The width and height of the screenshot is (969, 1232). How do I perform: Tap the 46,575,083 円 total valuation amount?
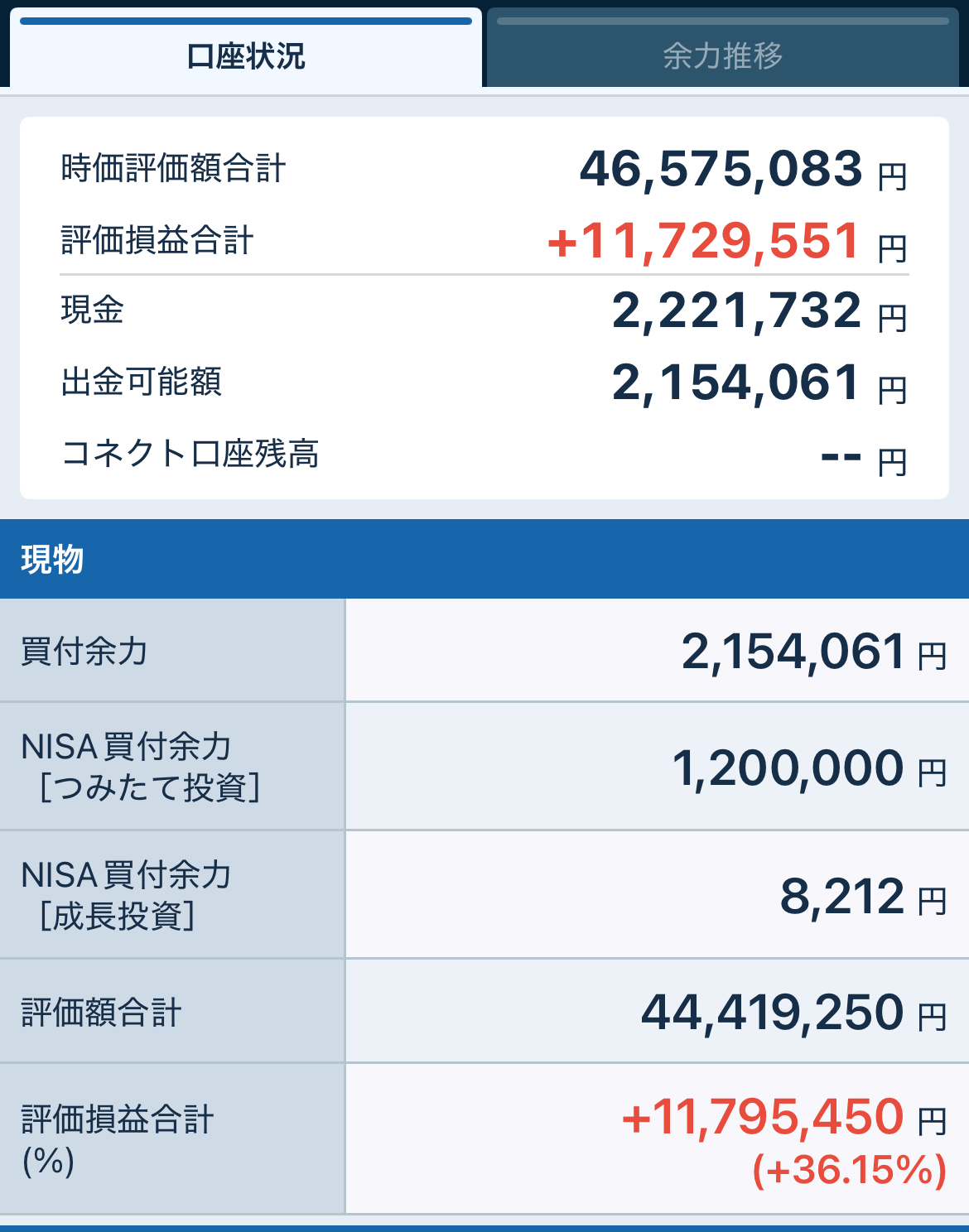click(x=742, y=169)
